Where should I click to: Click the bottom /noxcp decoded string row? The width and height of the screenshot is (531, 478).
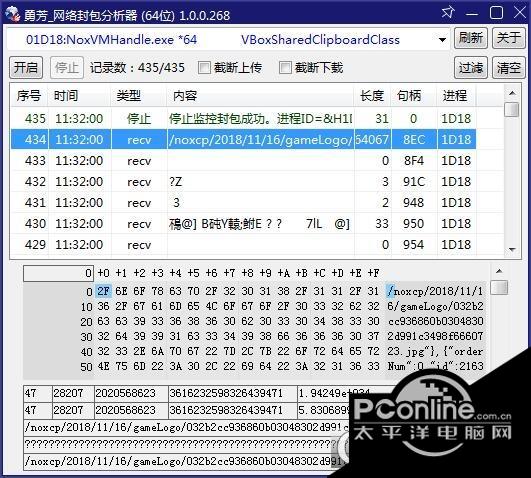(185, 461)
